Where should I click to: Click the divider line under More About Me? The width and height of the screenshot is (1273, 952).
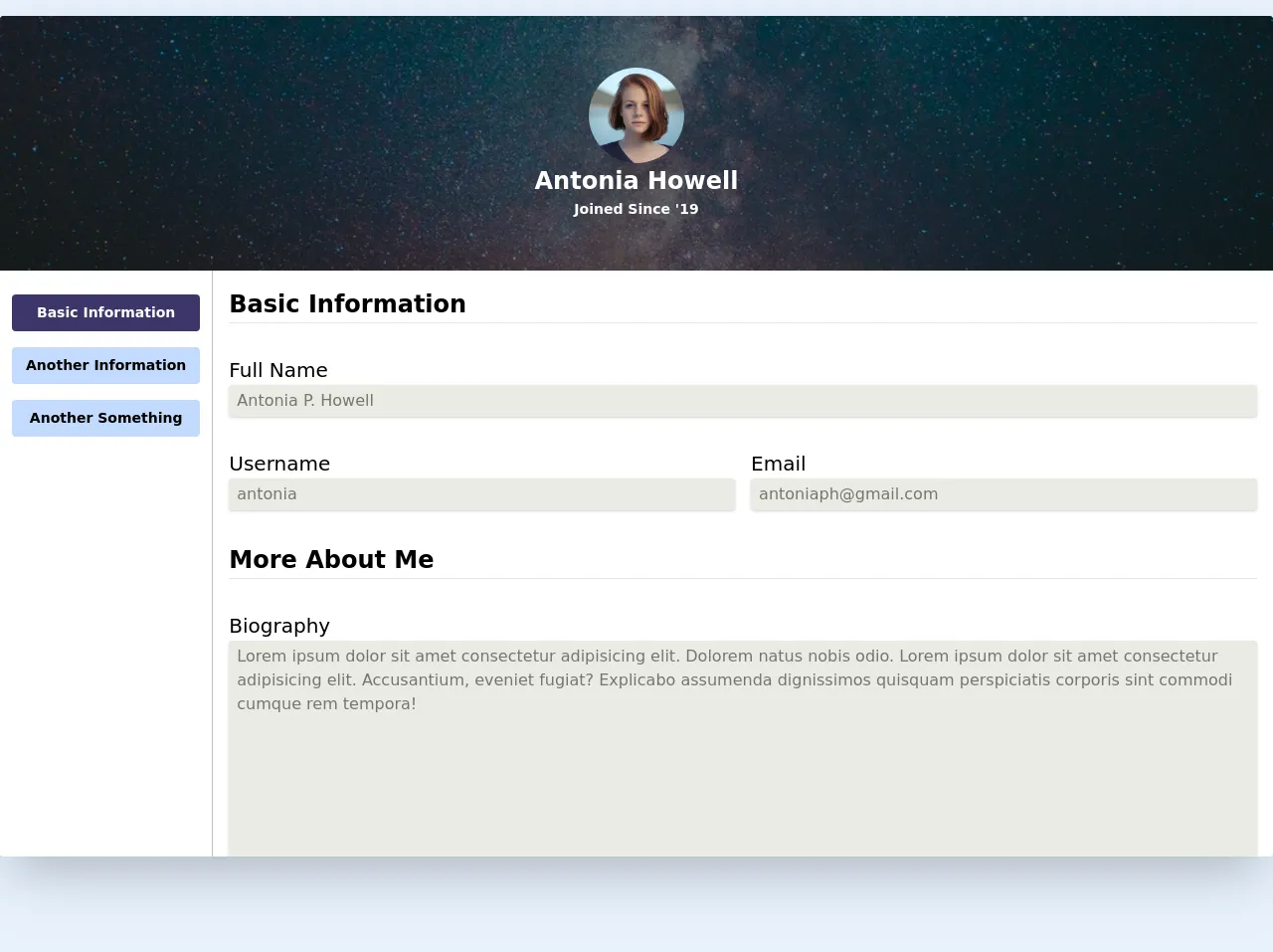pyautogui.click(x=742, y=578)
